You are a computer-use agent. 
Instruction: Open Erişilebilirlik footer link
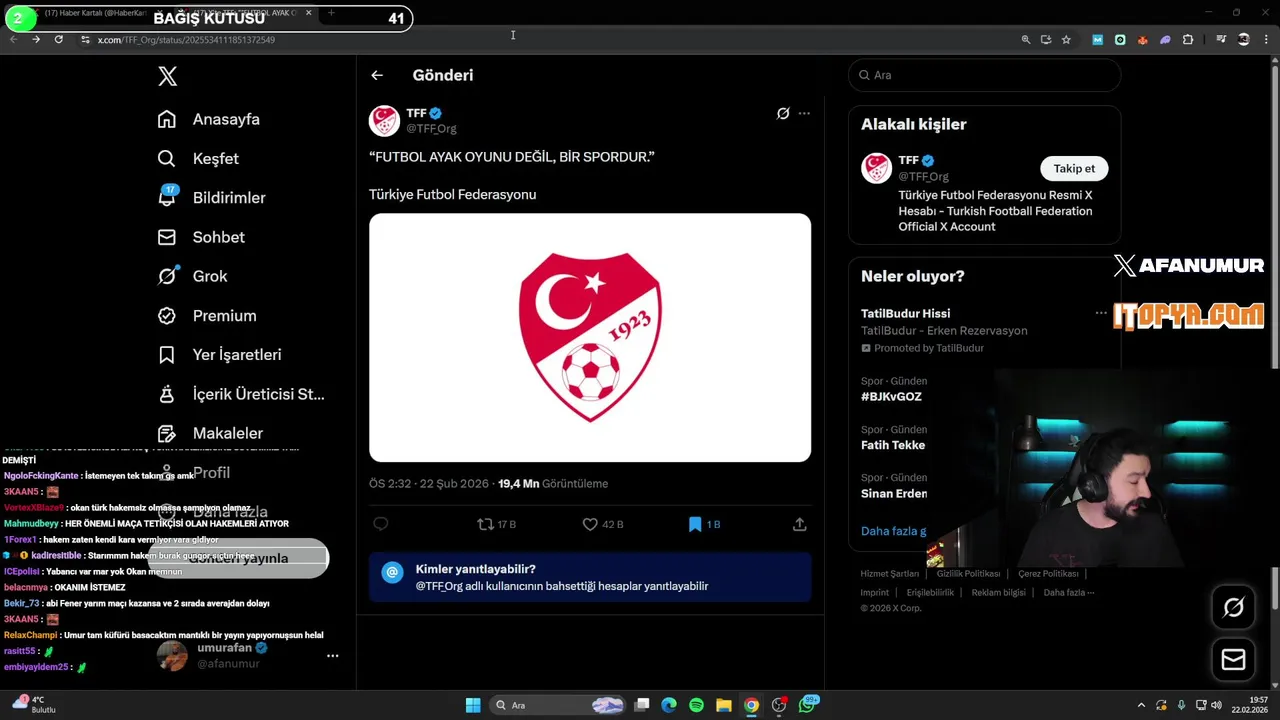(x=930, y=592)
